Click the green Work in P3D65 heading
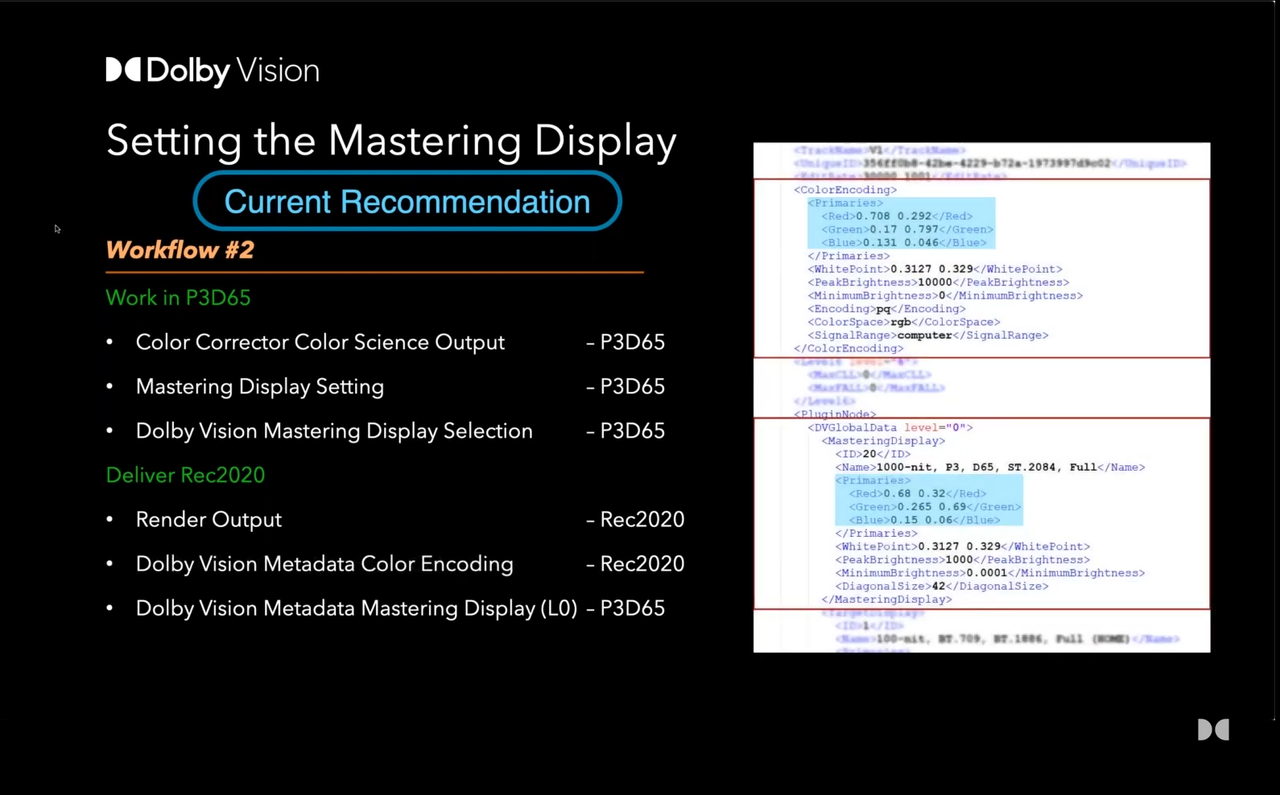 pos(178,298)
